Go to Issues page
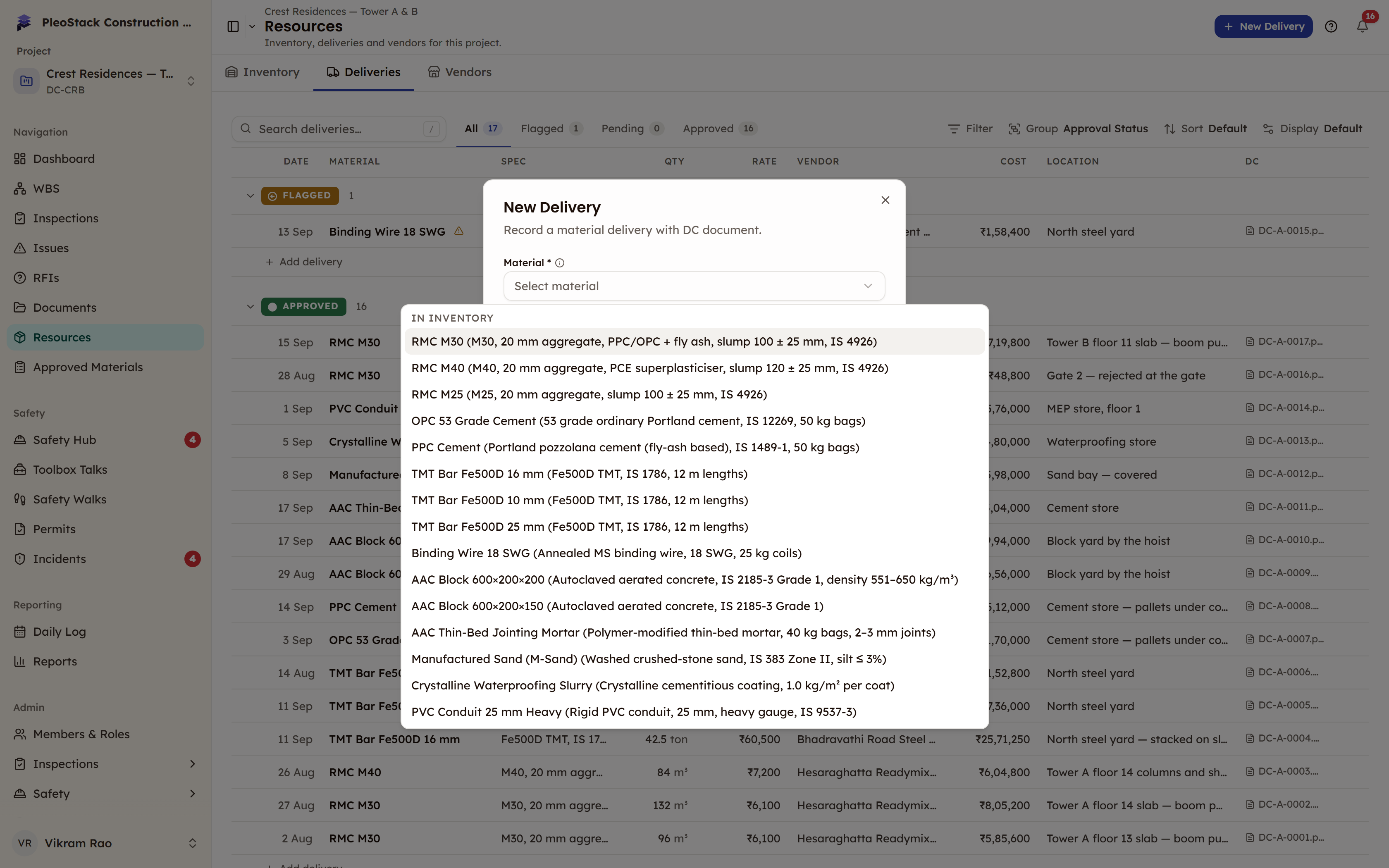This screenshot has height=868, width=1389. (105, 248)
